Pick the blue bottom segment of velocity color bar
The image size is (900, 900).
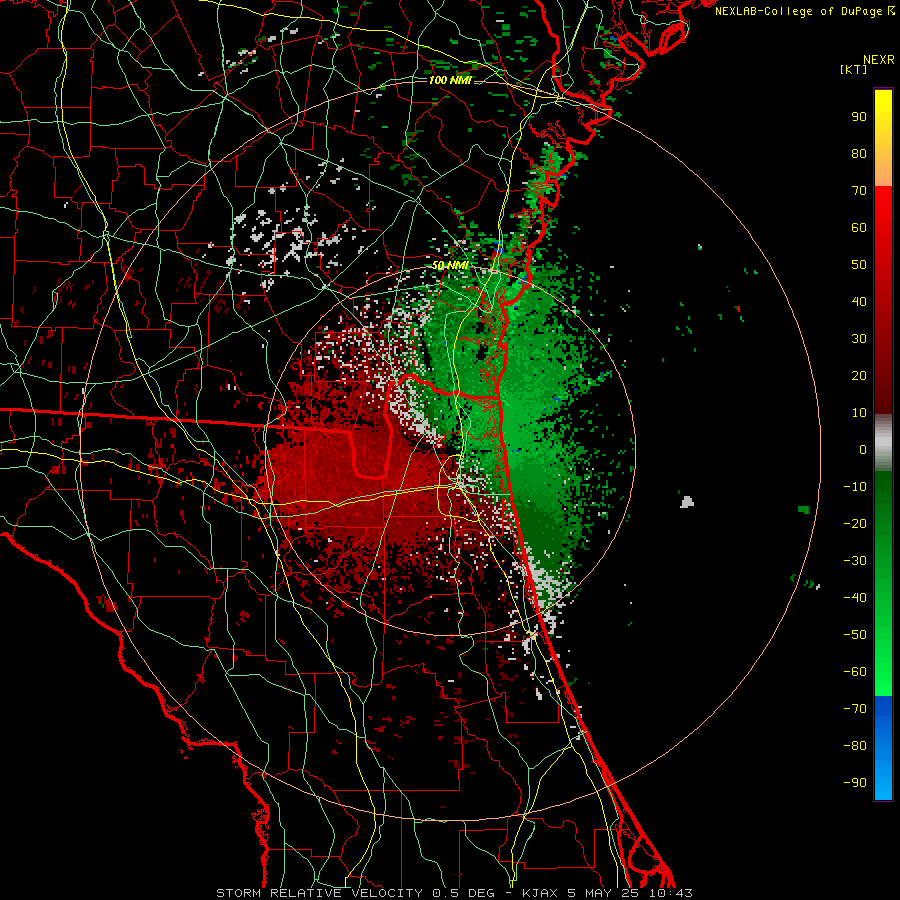pos(883,748)
